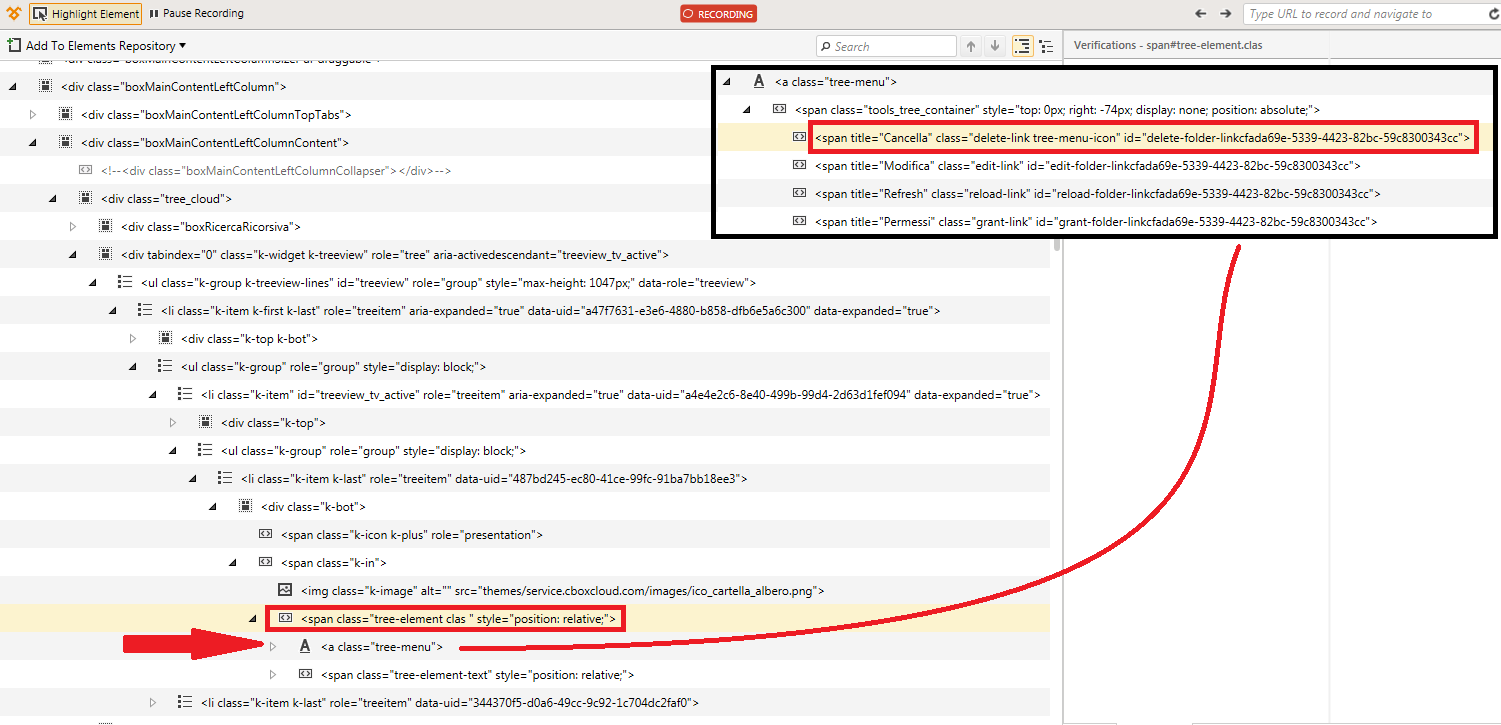
Task: Toggle the Highlight Element mode
Action: (86, 14)
